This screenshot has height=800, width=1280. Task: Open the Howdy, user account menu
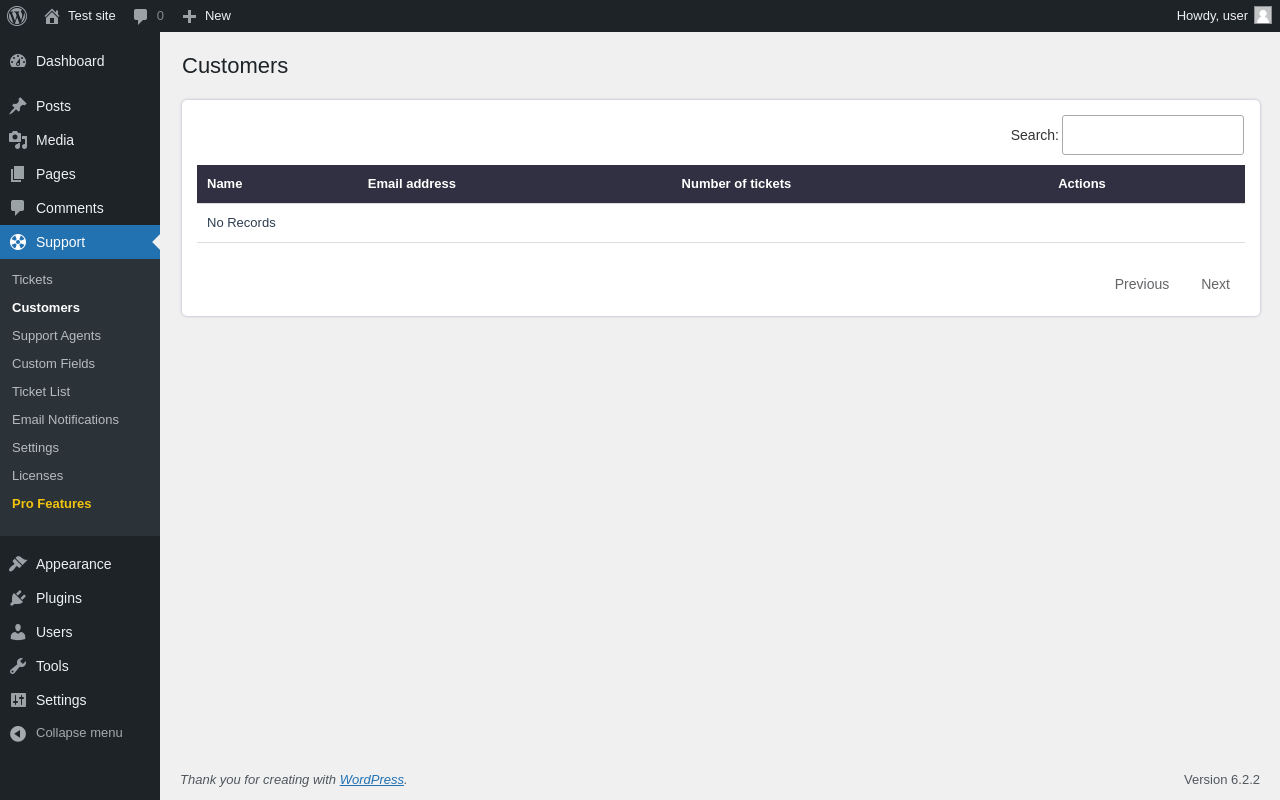tap(1224, 16)
